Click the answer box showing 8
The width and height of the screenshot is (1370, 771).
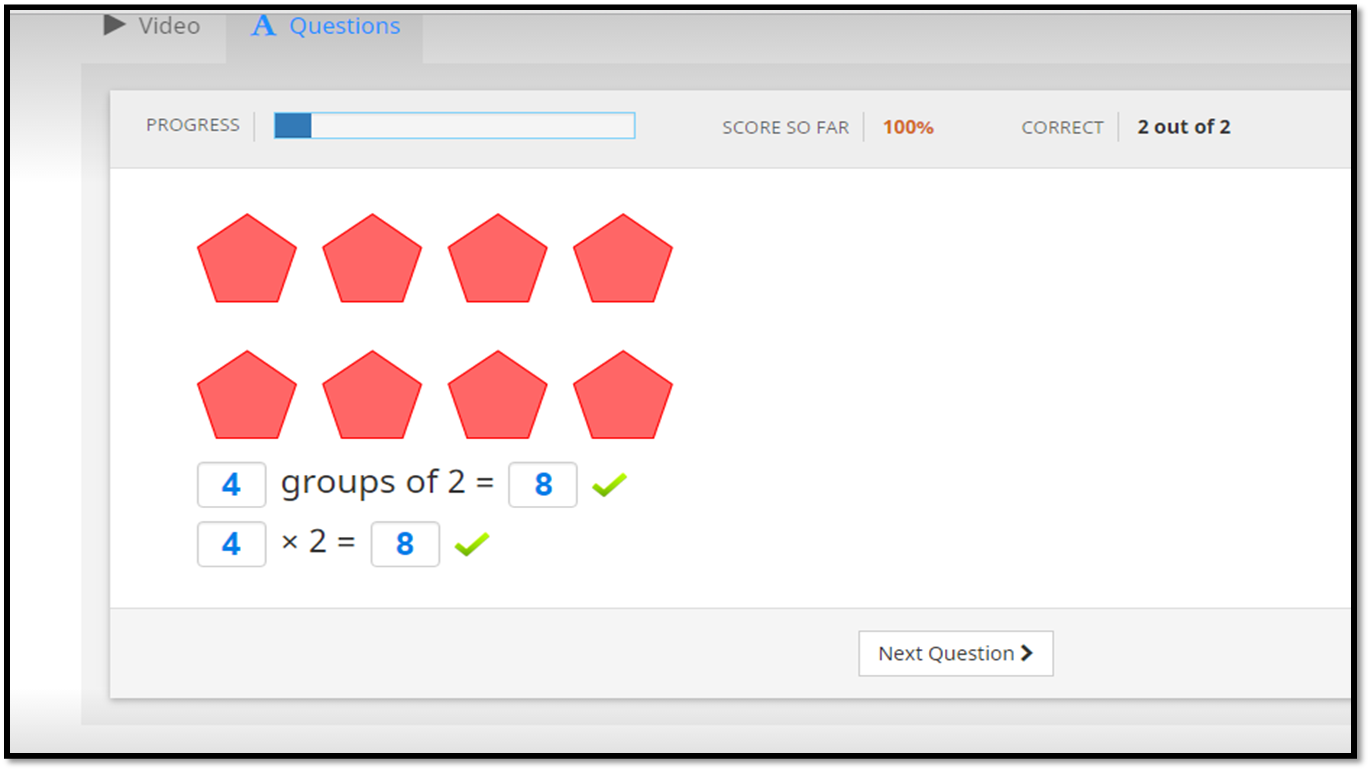point(542,484)
